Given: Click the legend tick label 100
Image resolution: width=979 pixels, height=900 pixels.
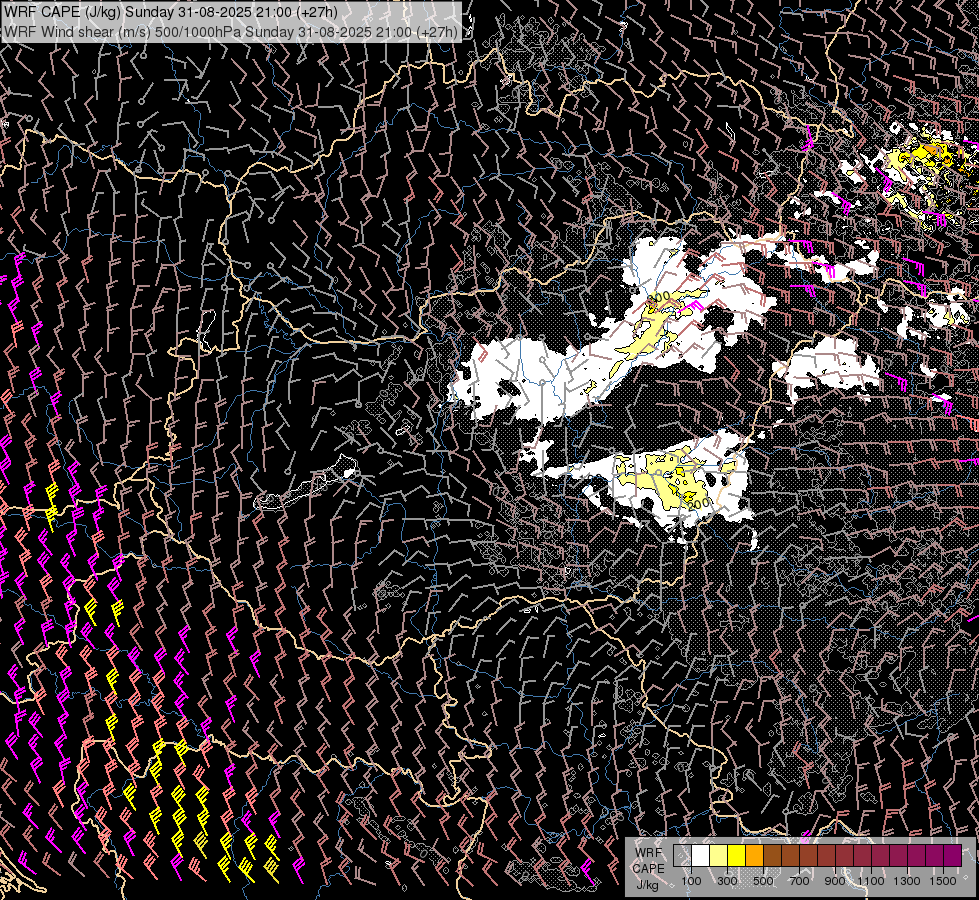Looking at the screenshot, I should pos(691,881).
